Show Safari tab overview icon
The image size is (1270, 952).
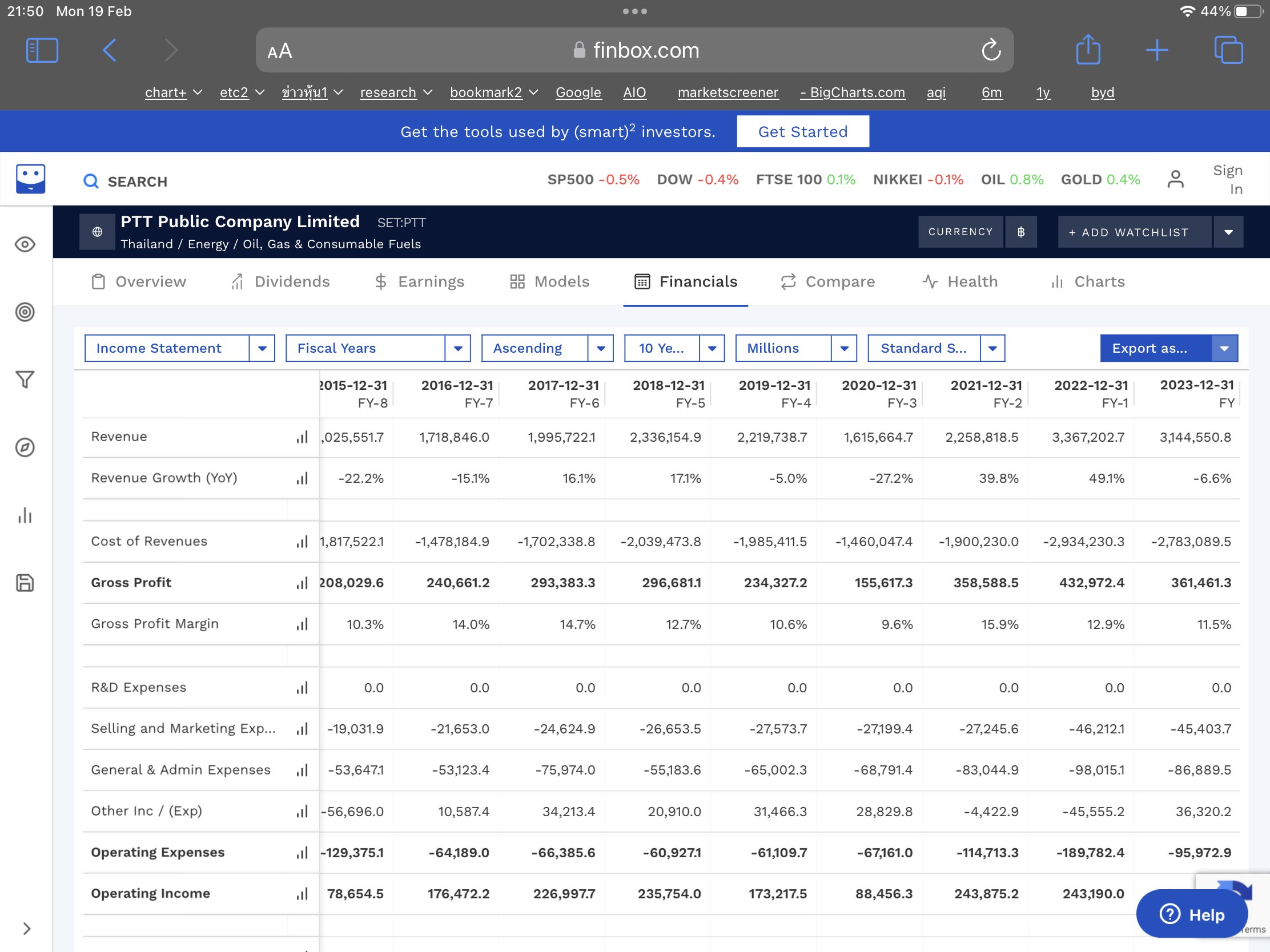[1229, 50]
